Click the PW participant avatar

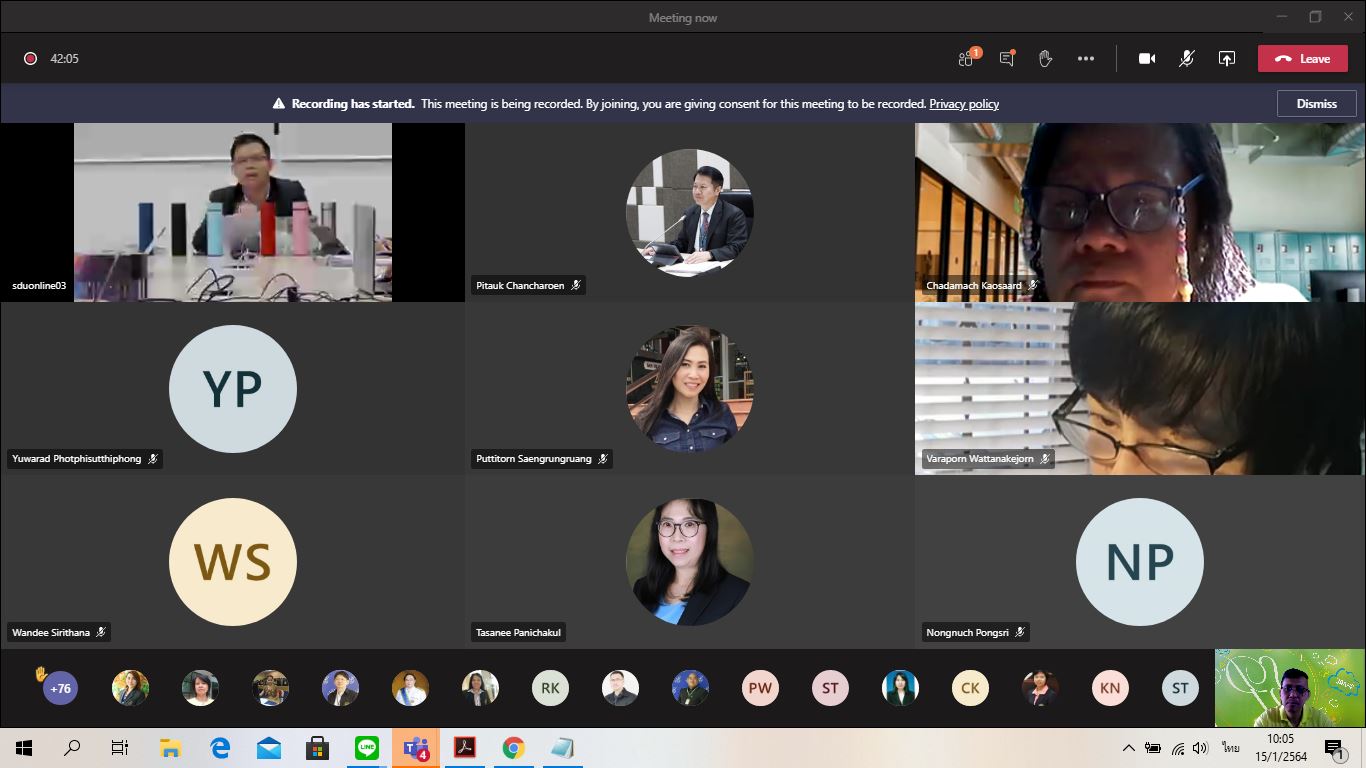[x=760, y=688]
